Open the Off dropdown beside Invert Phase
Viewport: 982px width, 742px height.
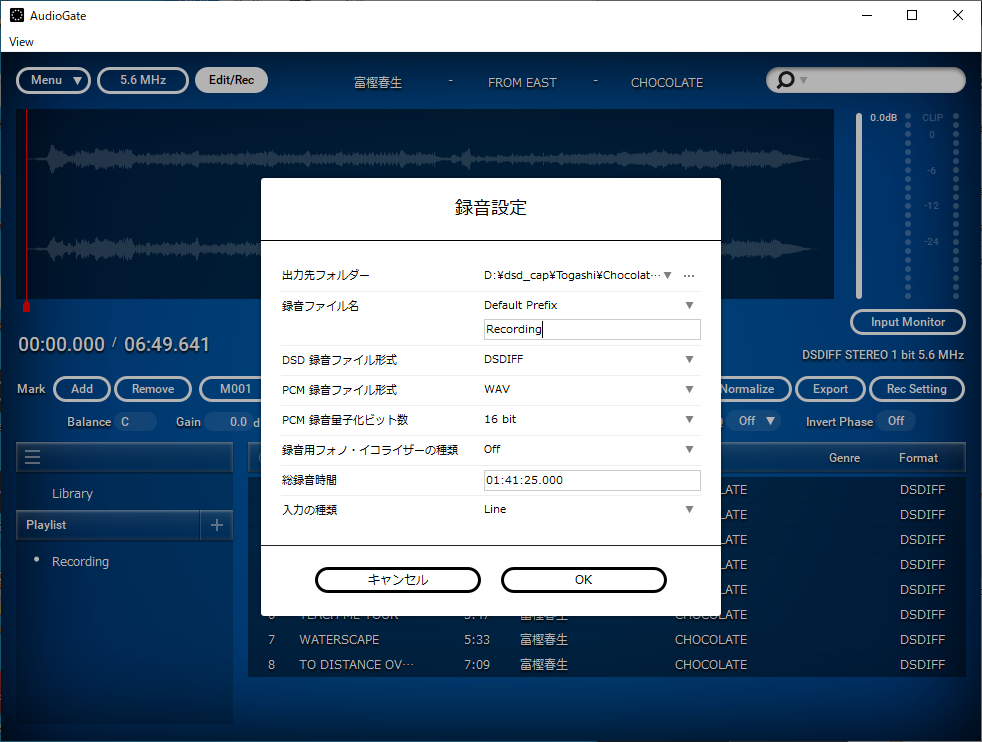coord(757,421)
